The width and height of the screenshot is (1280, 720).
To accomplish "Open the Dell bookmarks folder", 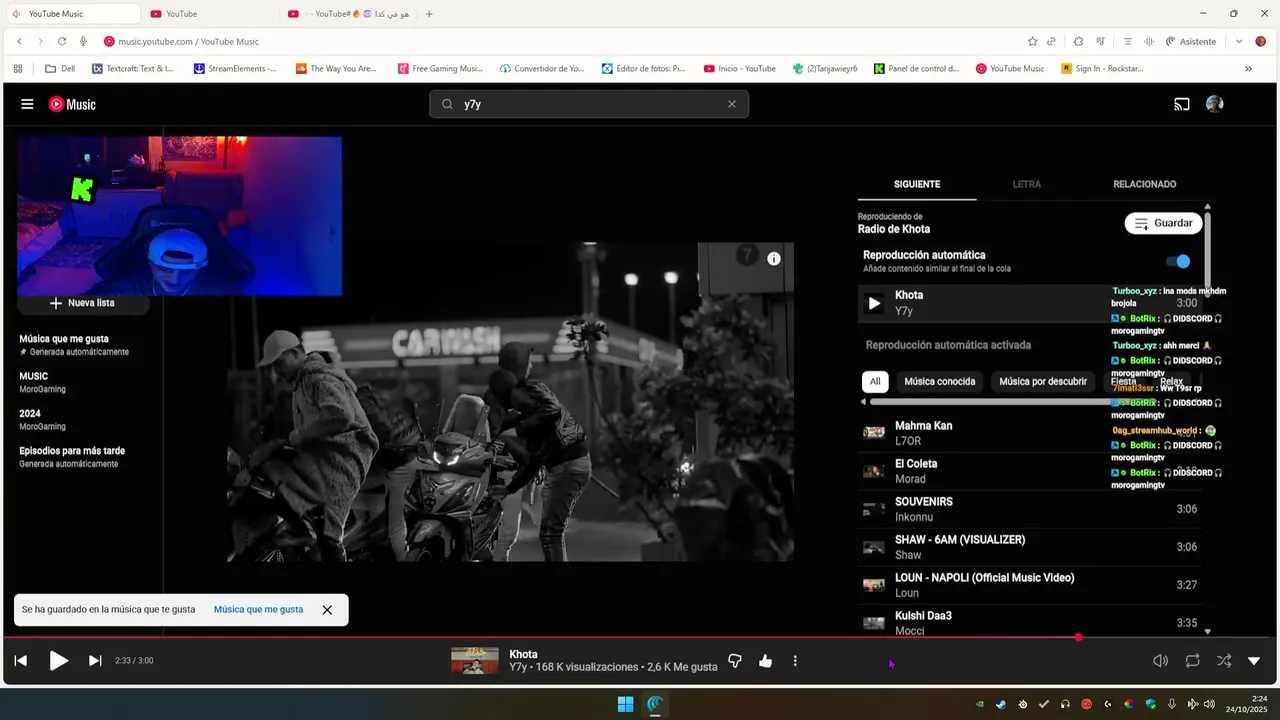I will (x=60, y=69).
